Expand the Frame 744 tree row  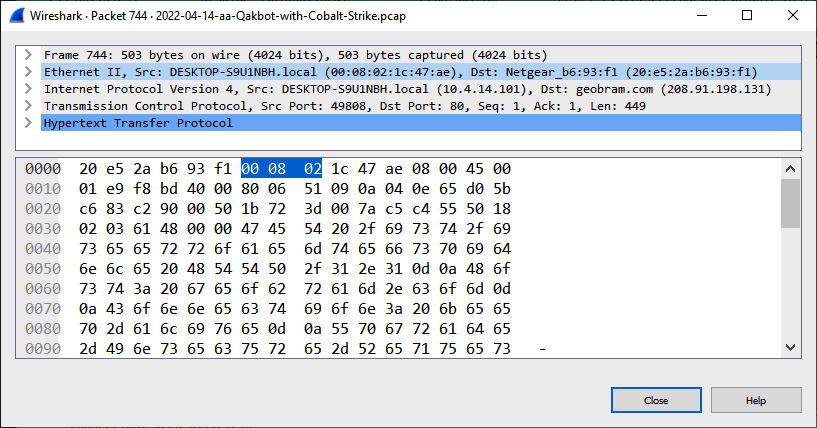pyautogui.click(x=29, y=55)
